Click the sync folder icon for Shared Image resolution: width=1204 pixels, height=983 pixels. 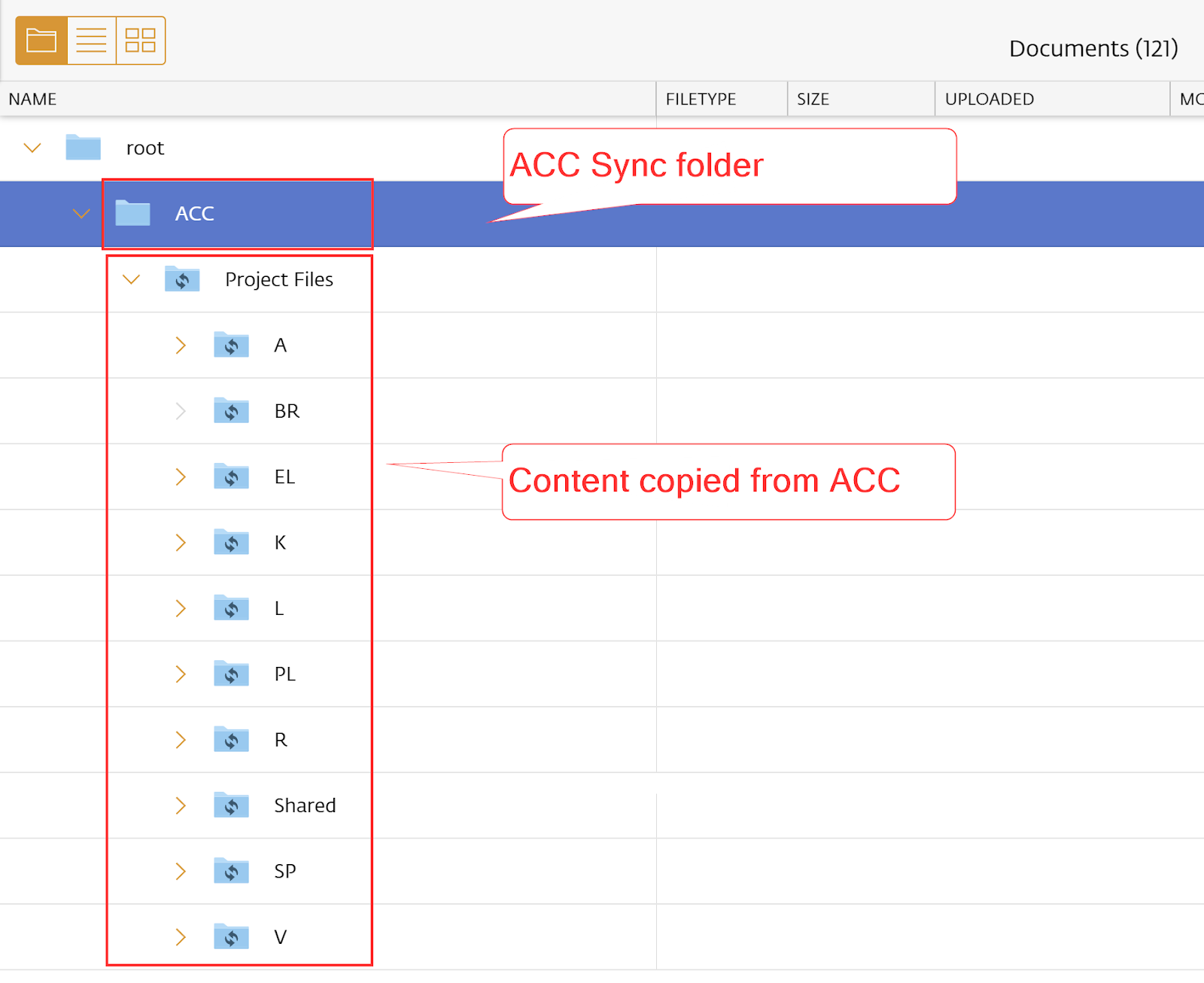click(231, 805)
